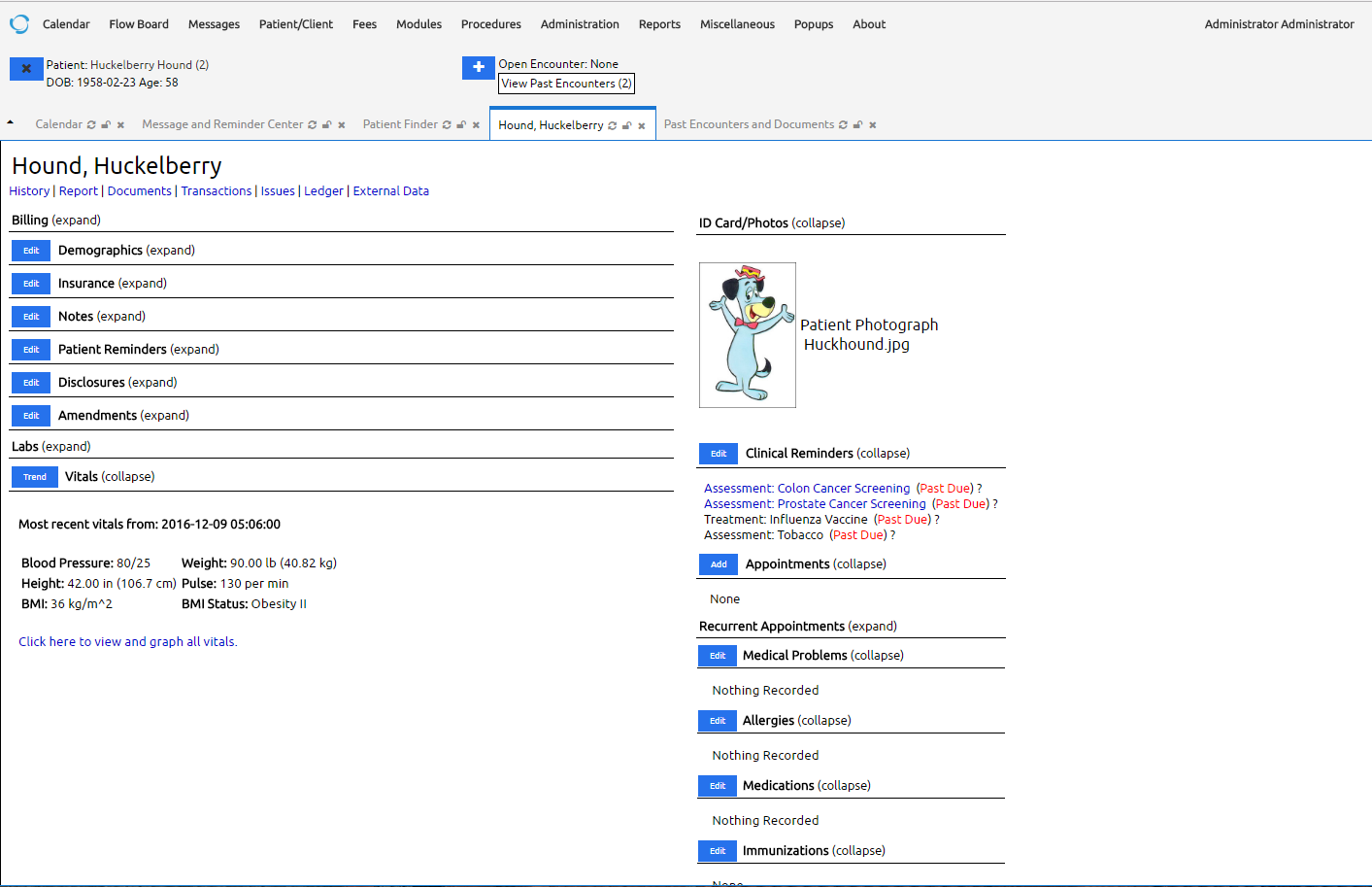Click the Trend button for Vitals

tap(35, 477)
